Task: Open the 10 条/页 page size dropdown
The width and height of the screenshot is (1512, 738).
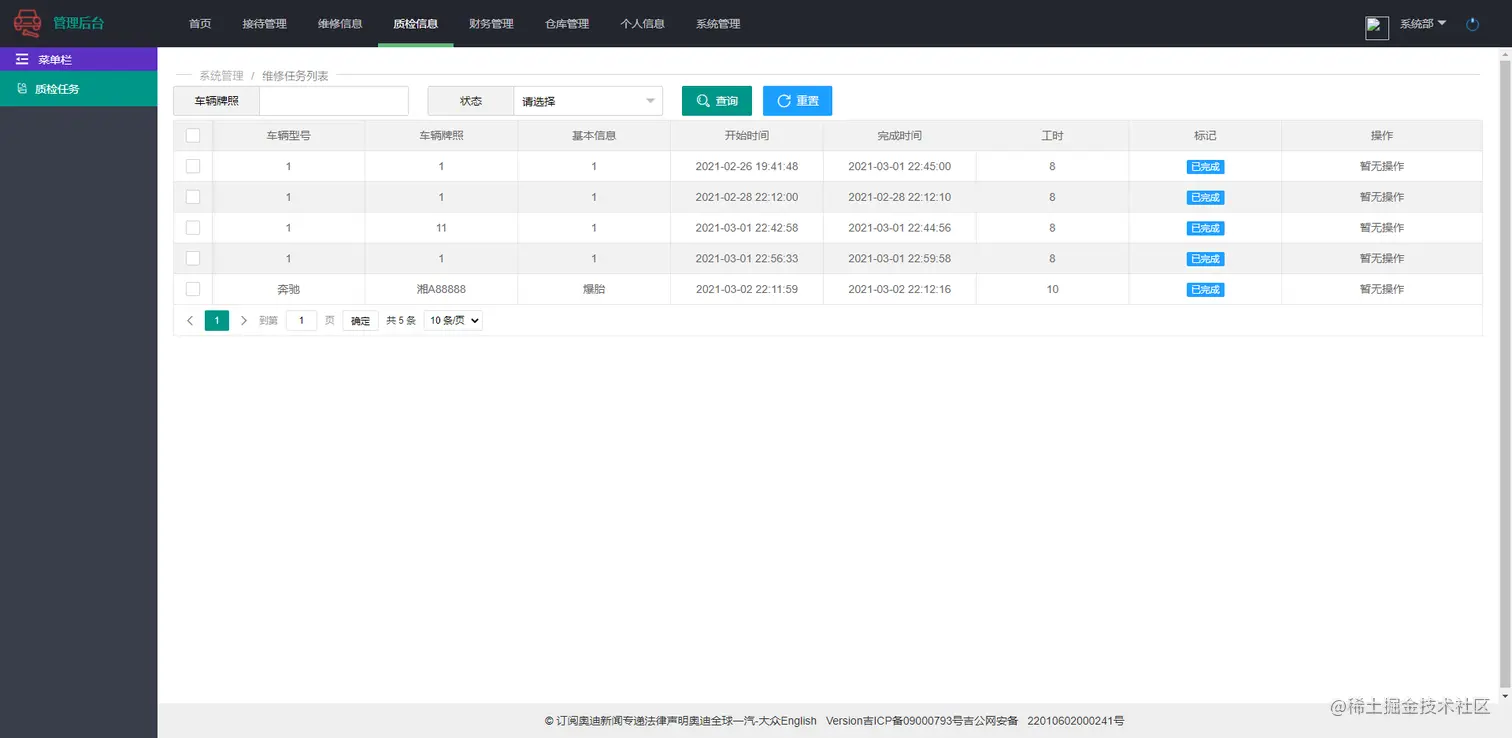Action: point(453,321)
